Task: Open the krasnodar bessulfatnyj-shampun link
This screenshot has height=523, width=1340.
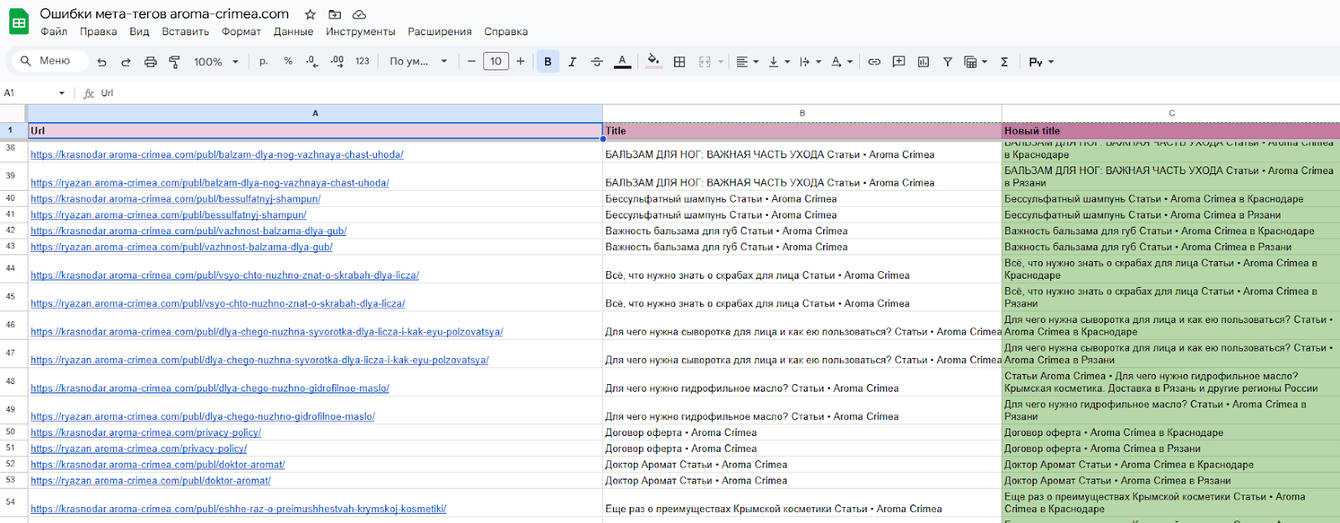Action: click(x=169, y=199)
